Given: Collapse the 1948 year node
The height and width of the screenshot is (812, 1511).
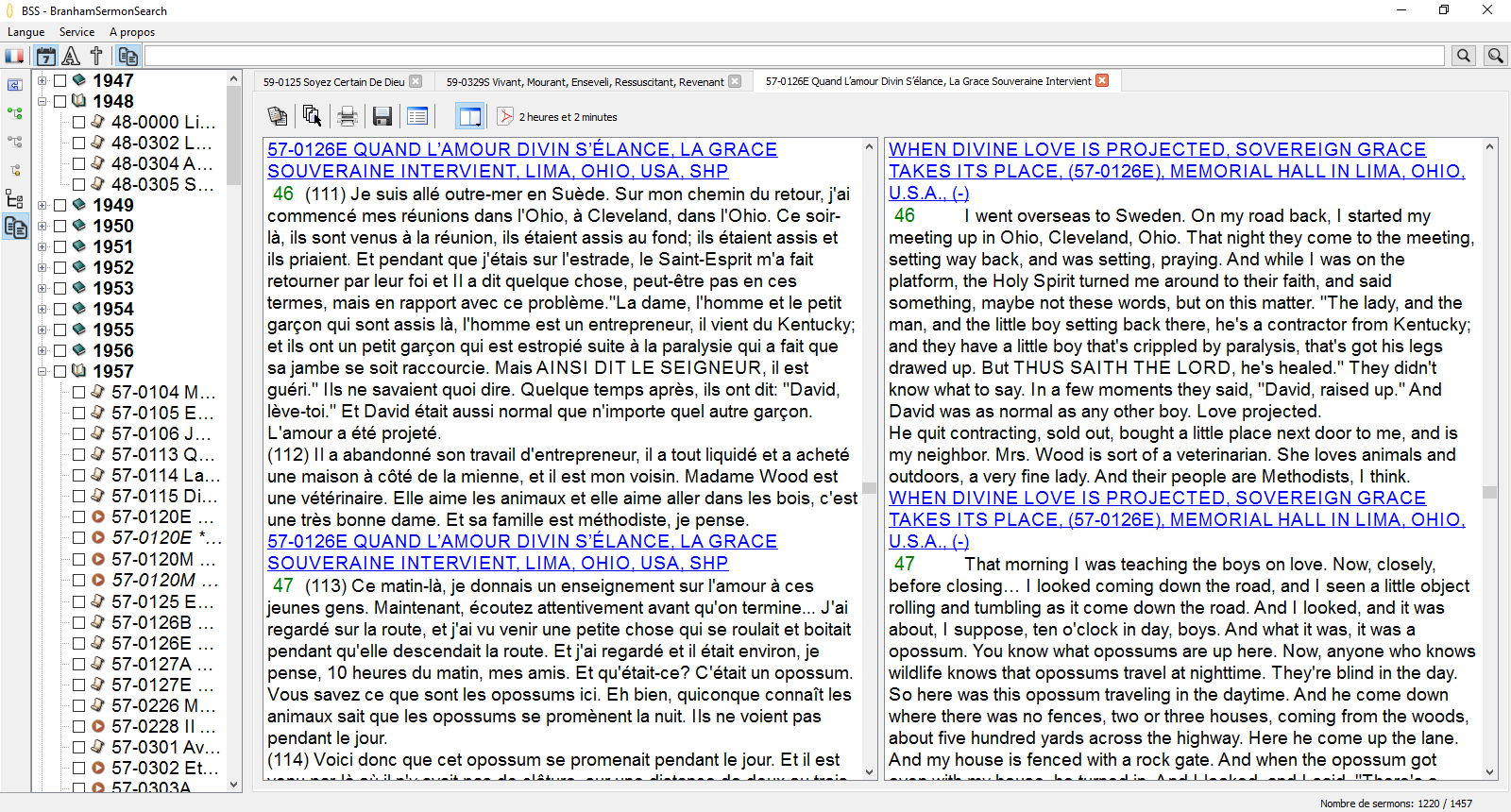Looking at the screenshot, I should tap(42, 101).
